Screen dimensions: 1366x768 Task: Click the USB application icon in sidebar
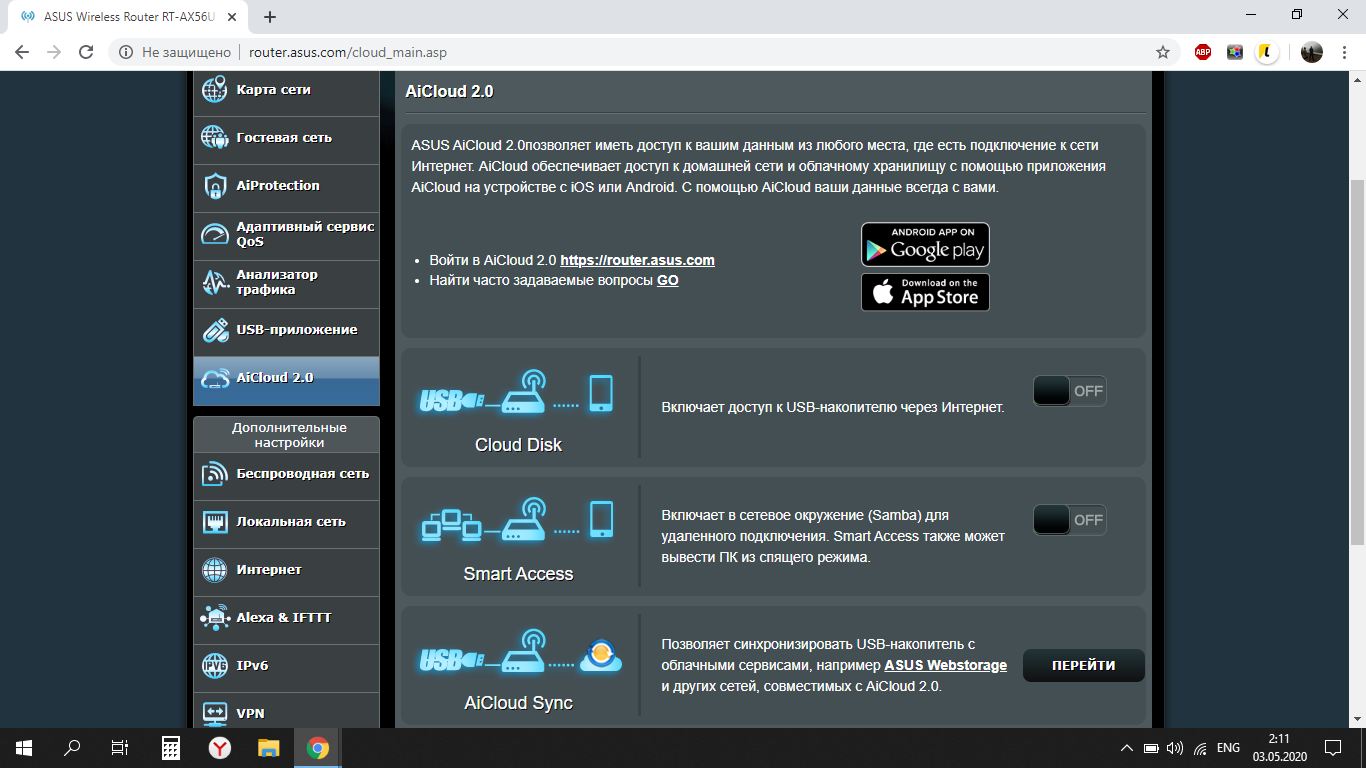point(214,330)
